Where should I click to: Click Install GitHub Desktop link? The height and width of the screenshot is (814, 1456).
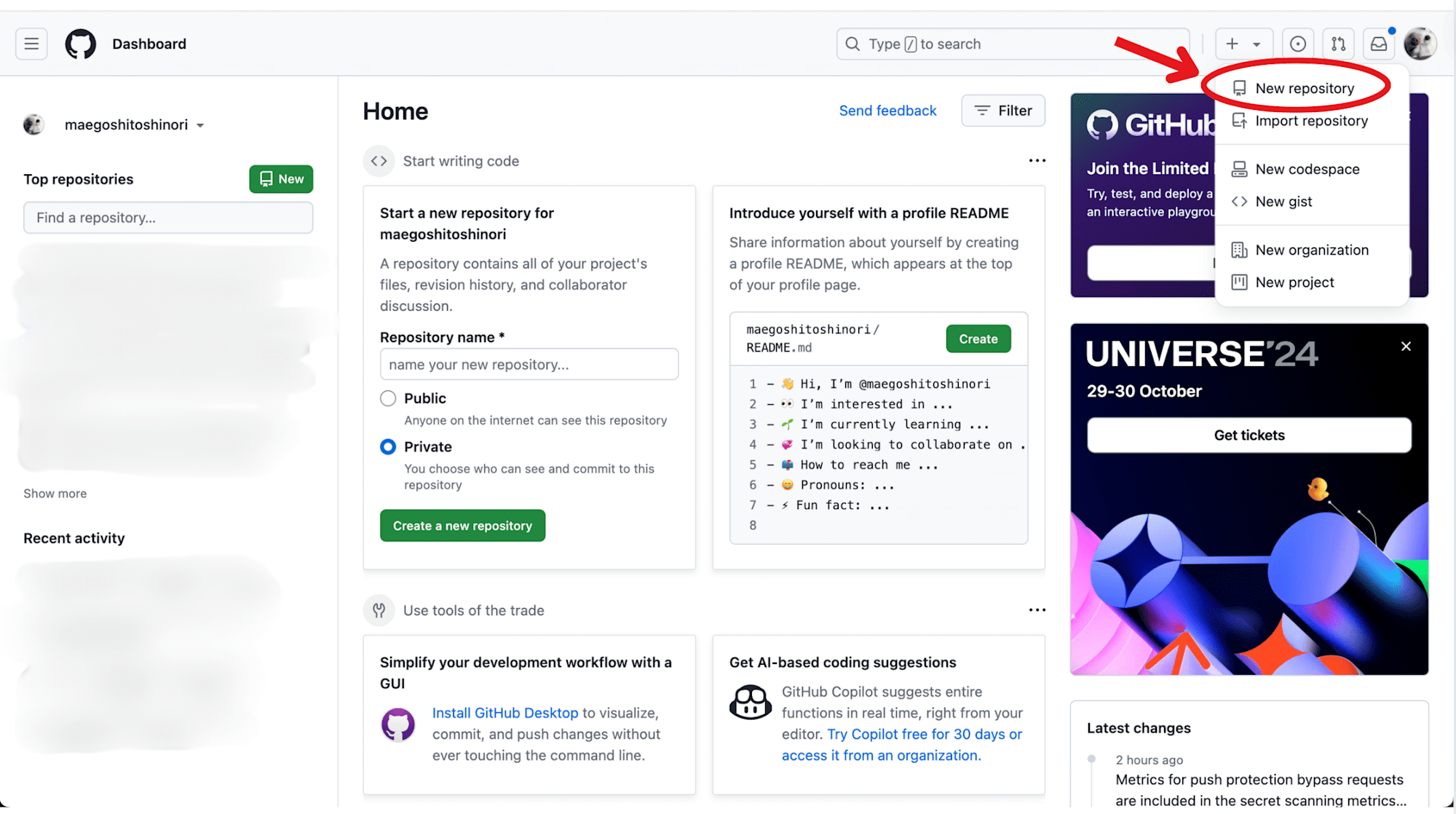point(505,713)
